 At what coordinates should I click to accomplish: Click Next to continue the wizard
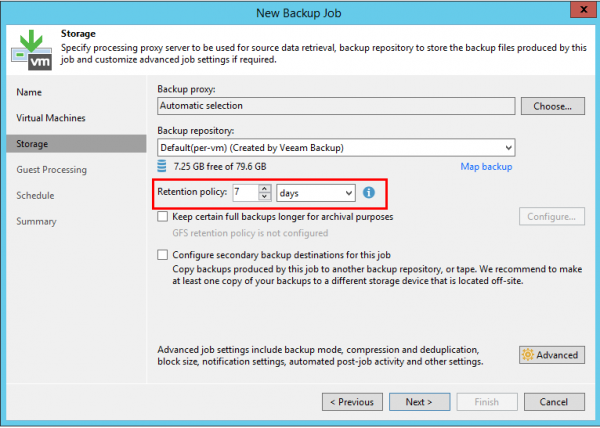pyautogui.click(x=418, y=402)
